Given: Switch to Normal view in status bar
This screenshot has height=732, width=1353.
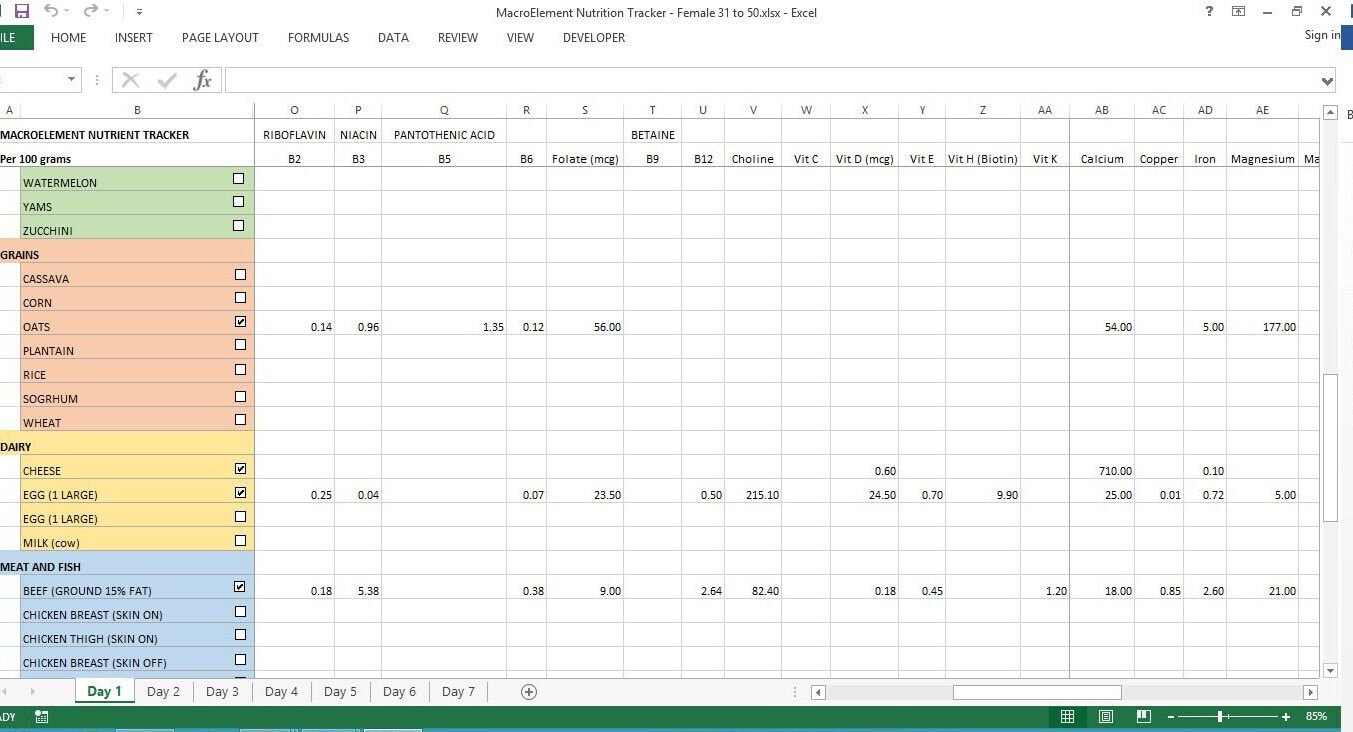Looking at the screenshot, I should [x=1067, y=717].
